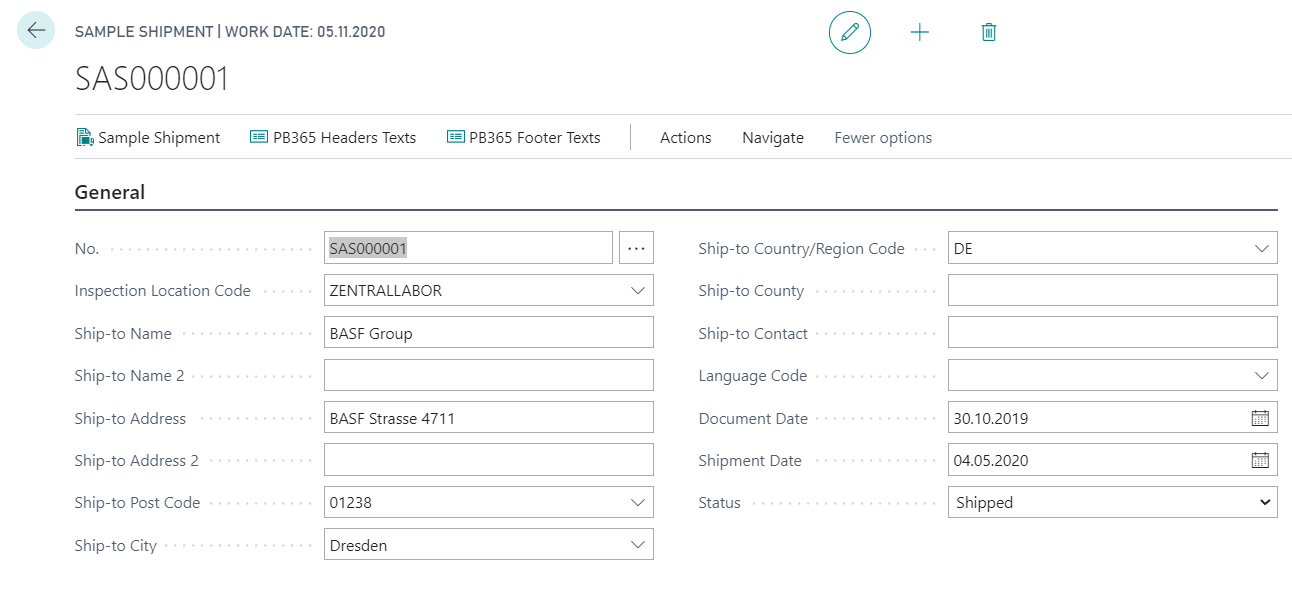
Task: Open the Status dropdown
Action: (1113, 502)
